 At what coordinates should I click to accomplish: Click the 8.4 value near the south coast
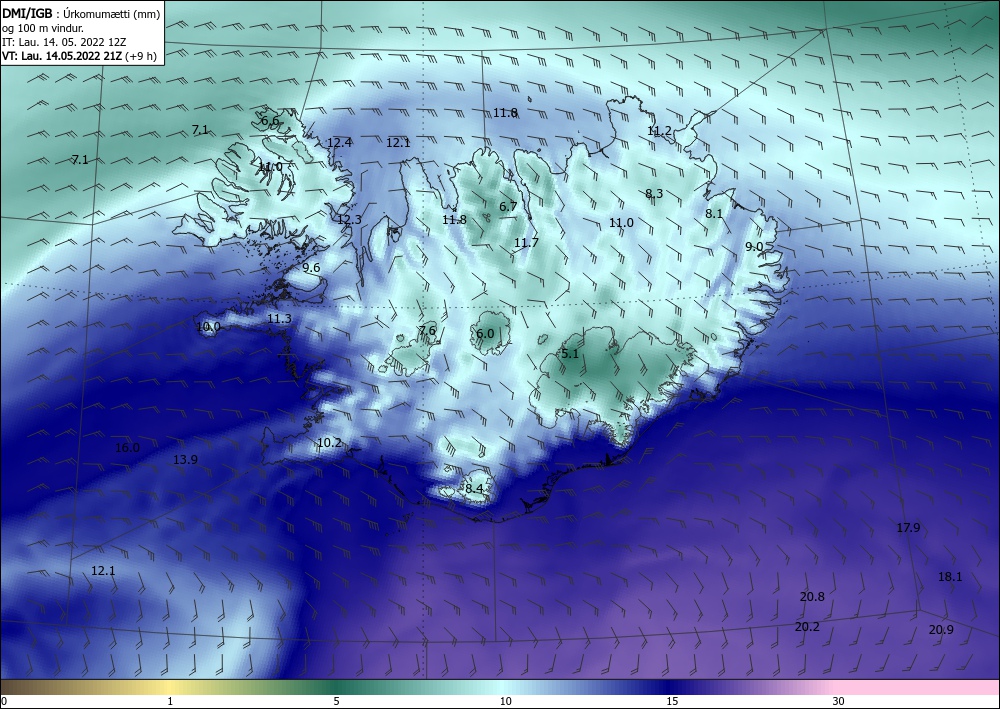tap(474, 489)
